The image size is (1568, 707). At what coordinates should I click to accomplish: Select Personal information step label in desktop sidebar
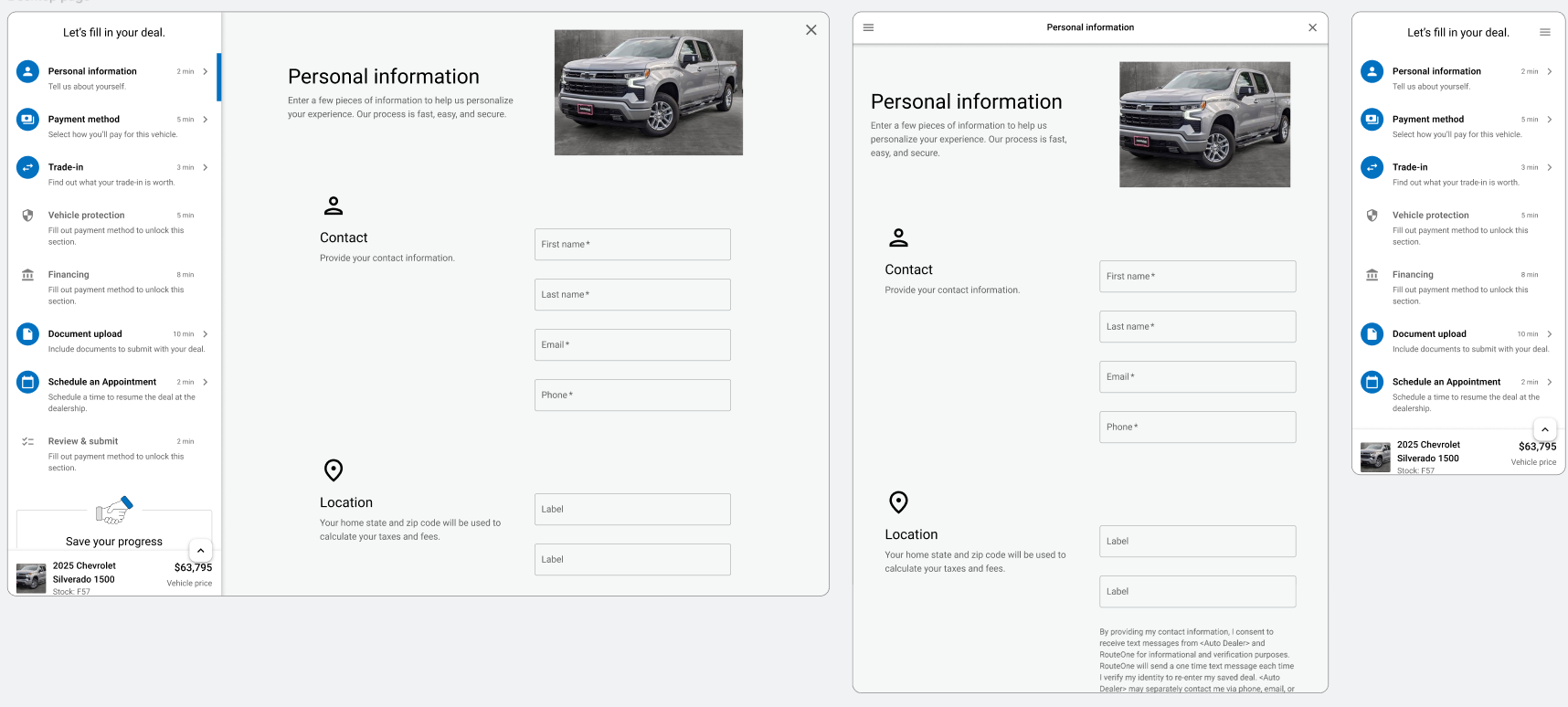point(92,71)
